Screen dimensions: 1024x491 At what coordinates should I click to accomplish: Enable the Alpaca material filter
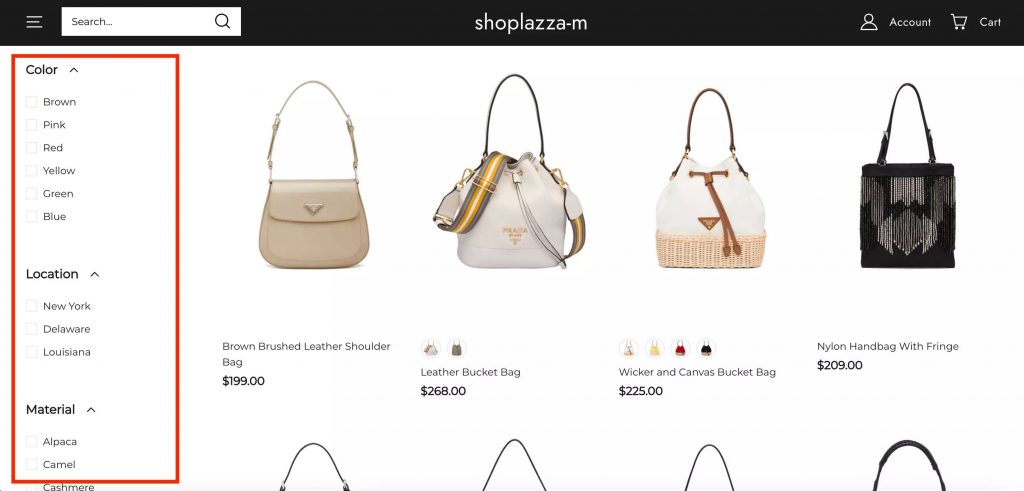point(31,442)
